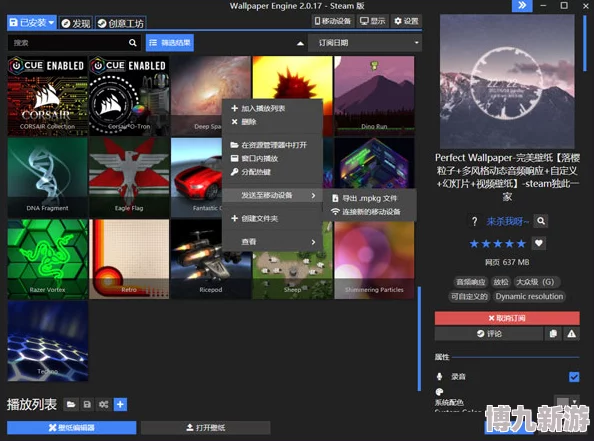Click the 放松 tag

point(500,282)
